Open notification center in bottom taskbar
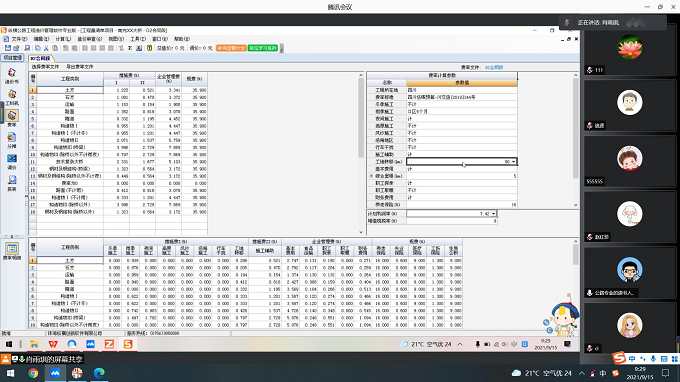Image resolution: width=680 pixels, height=382 pixels. [665, 373]
